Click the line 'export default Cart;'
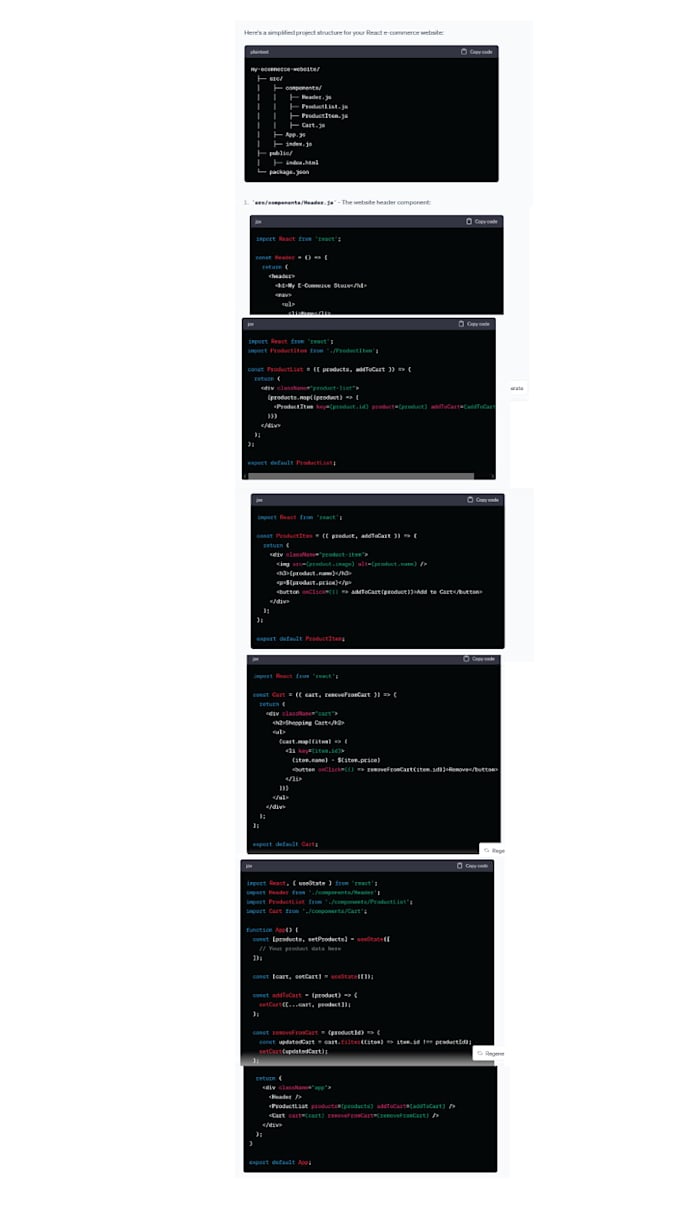The image size is (680, 1217). (x=285, y=844)
